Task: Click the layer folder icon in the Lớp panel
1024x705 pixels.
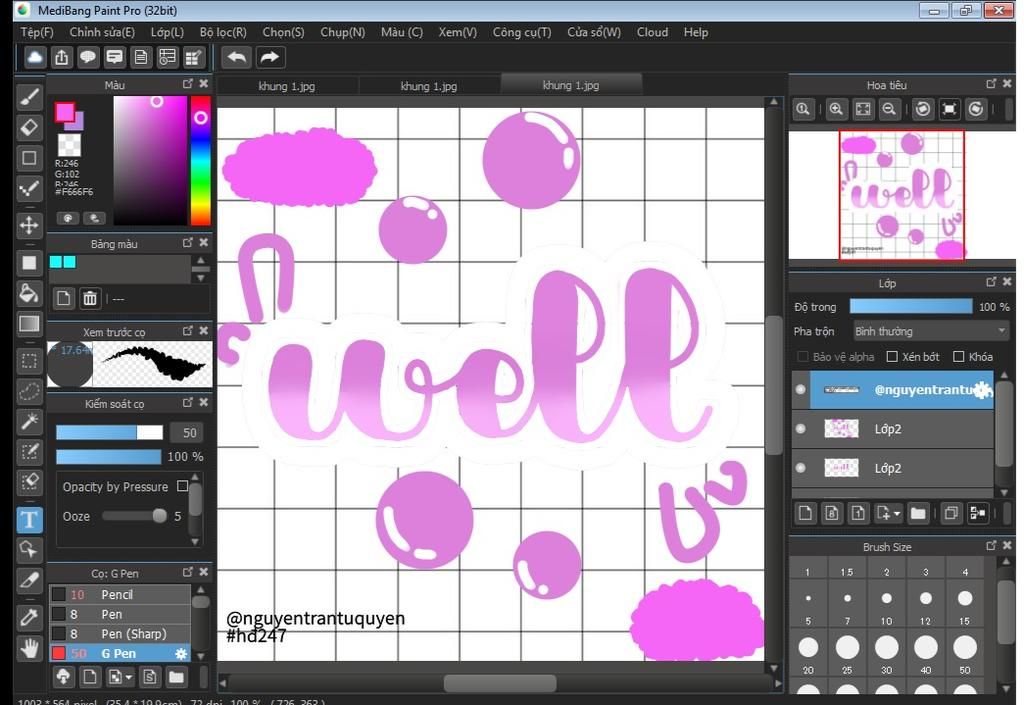Action: pos(918,513)
